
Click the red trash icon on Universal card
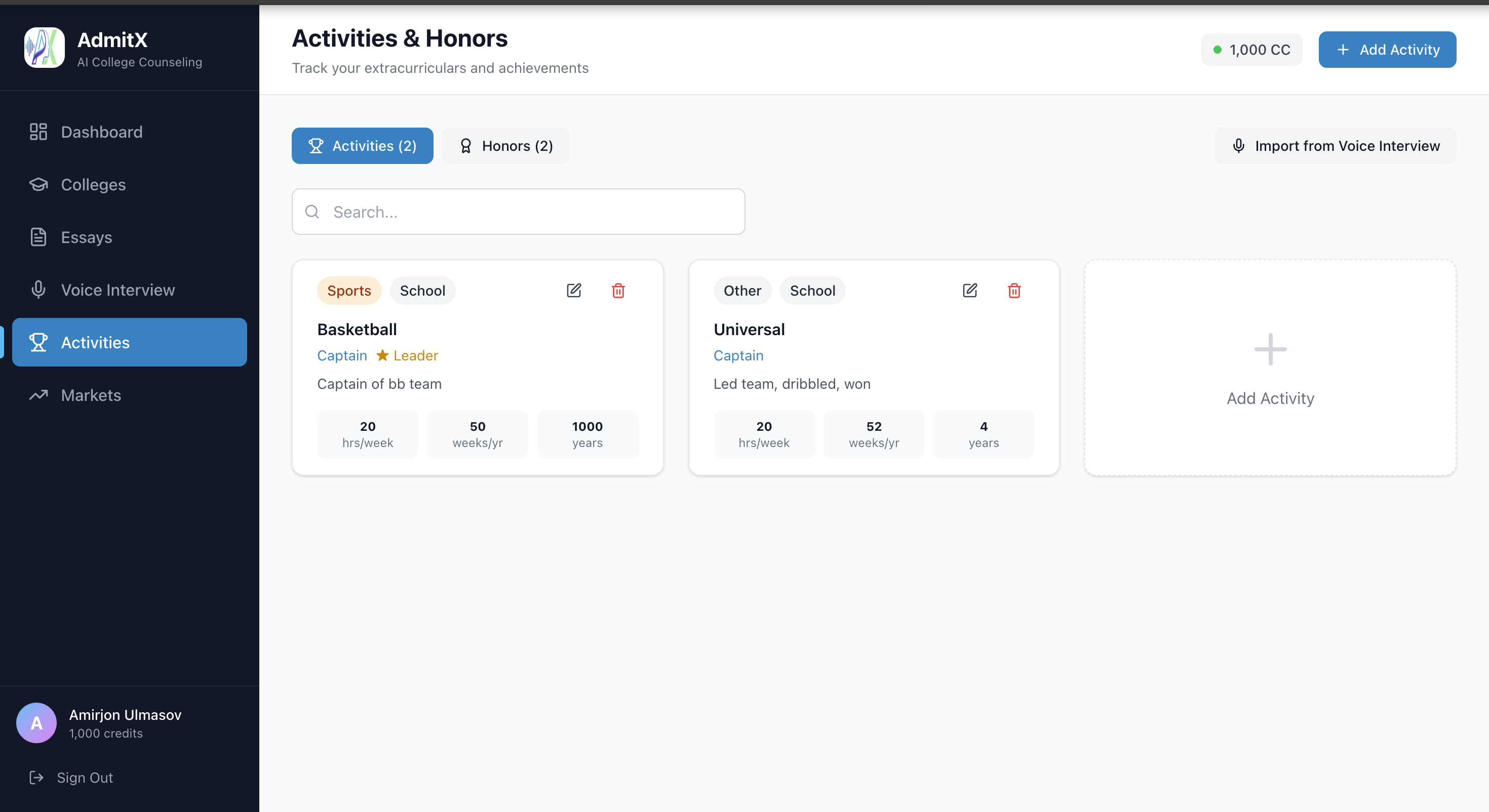(1014, 290)
